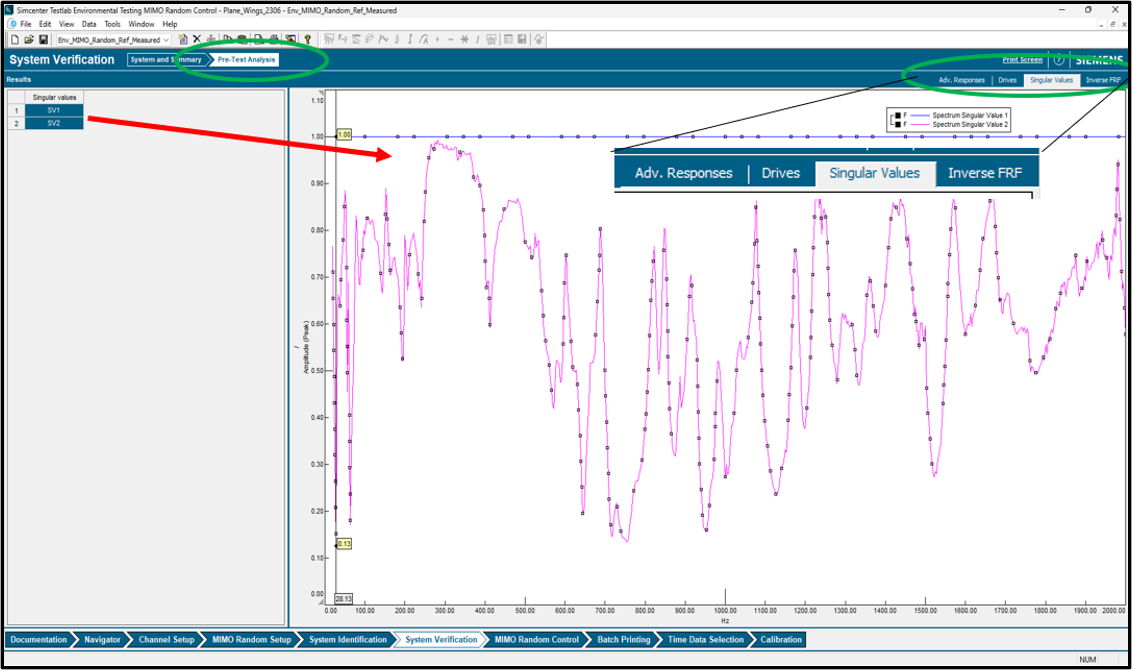
Task: Click the 1.00 cursor value label on plot
Action: (344, 134)
